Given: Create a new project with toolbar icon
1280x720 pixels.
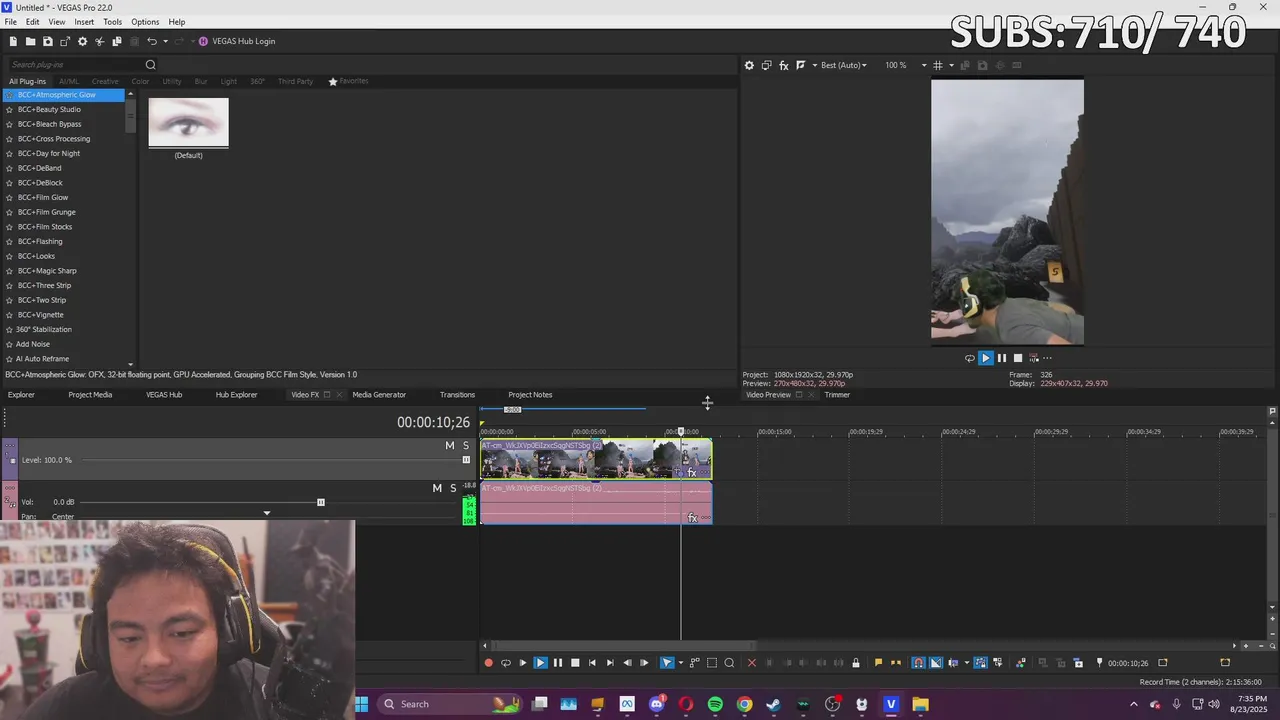Looking at the screenshot, I should 13,41.
